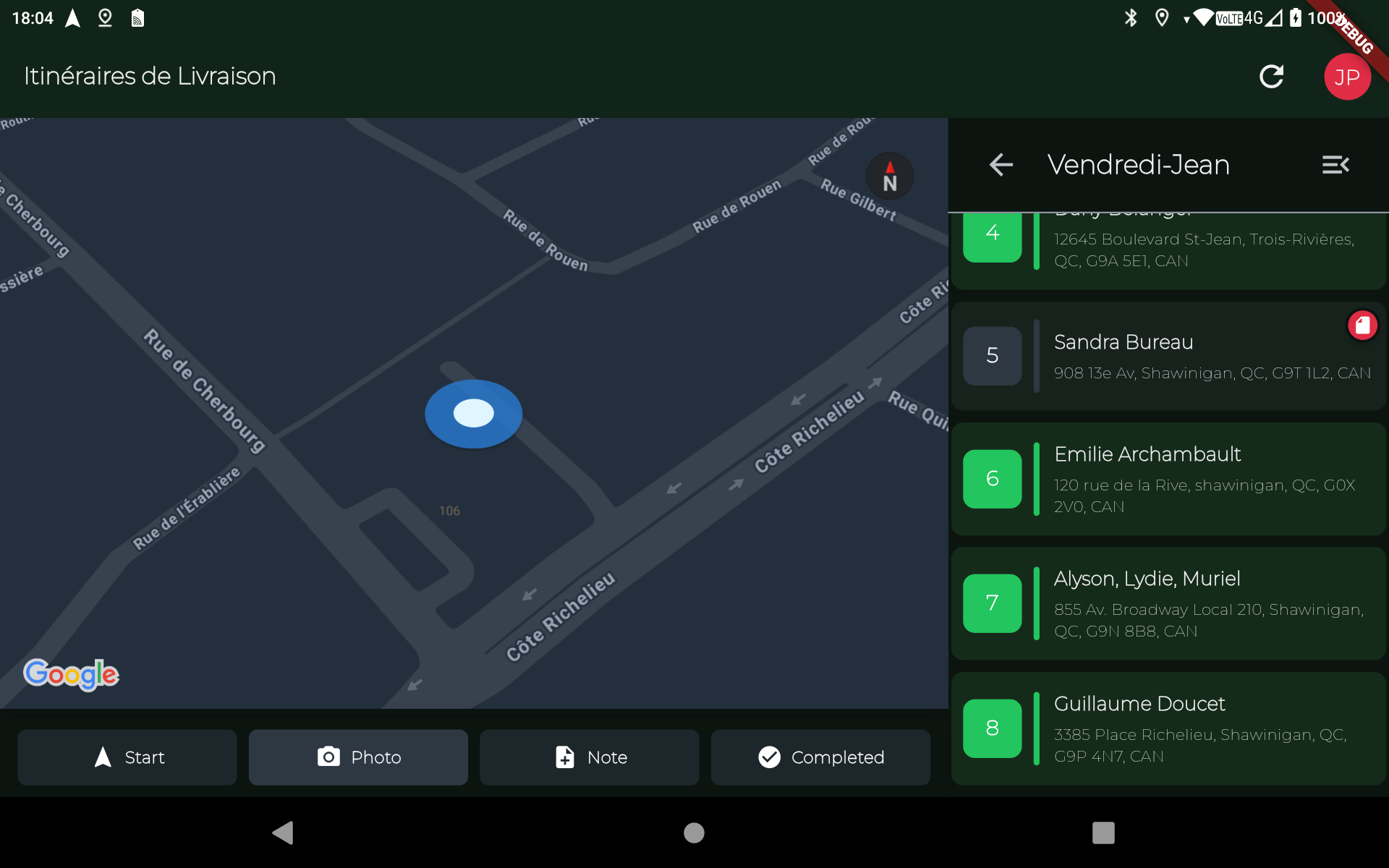Click the Google logo on the map
Image resolution: width=1389 pixels, height=868 pixels.
(x=71, y=674)
